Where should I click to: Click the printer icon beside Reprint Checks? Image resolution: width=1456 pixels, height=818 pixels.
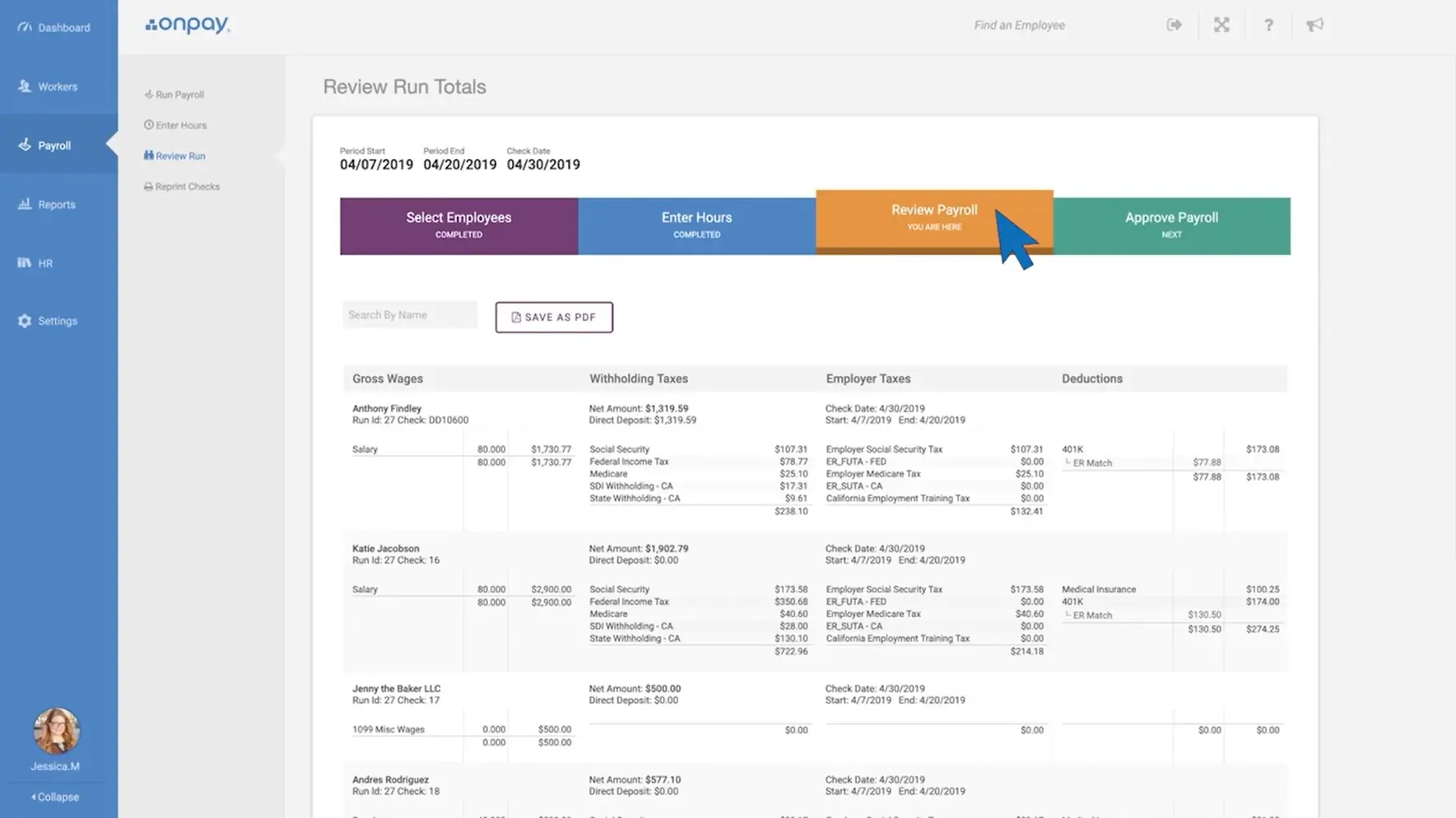point(148,187)
